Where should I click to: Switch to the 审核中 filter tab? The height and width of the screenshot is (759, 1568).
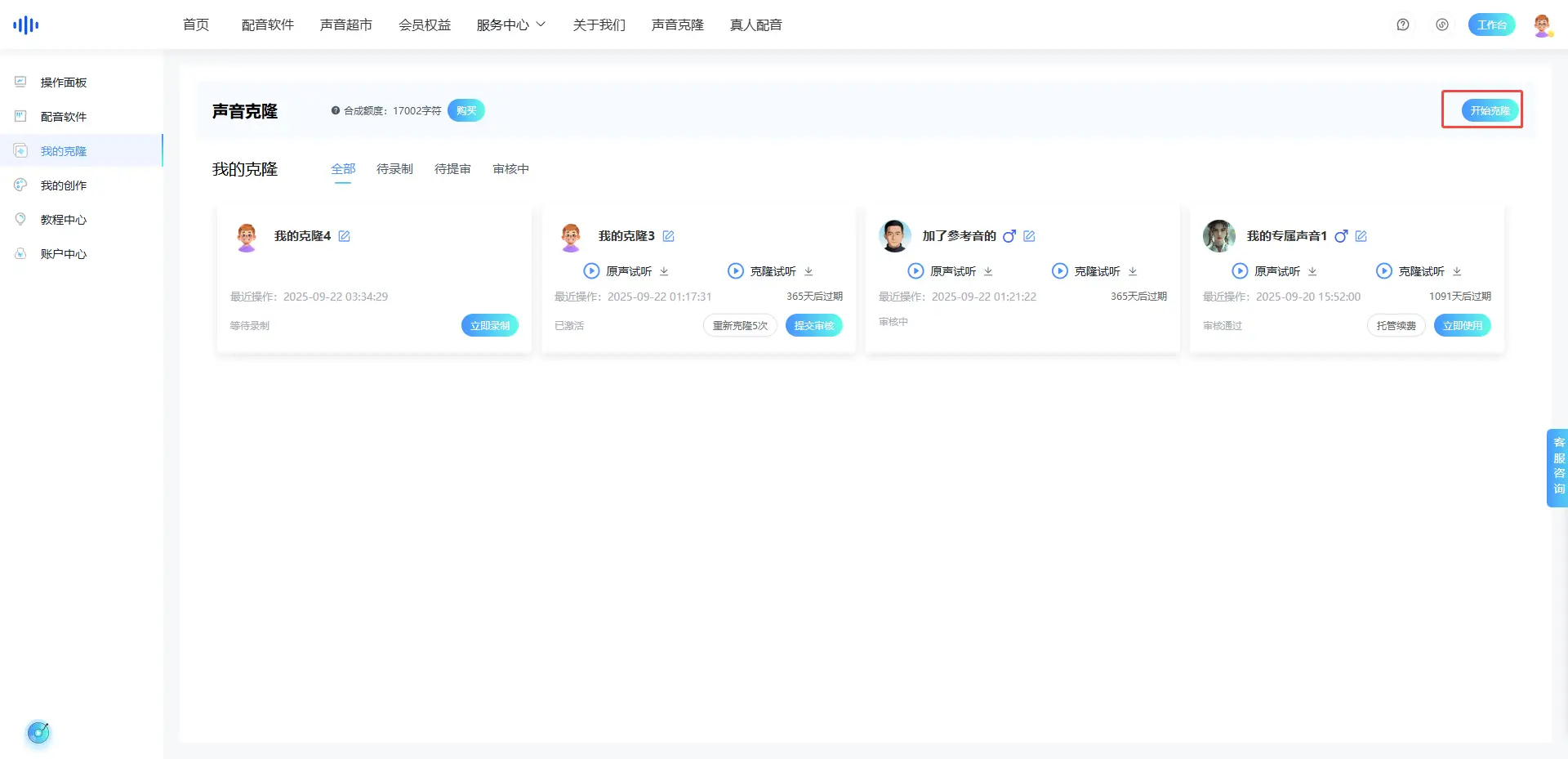point(510,169)
